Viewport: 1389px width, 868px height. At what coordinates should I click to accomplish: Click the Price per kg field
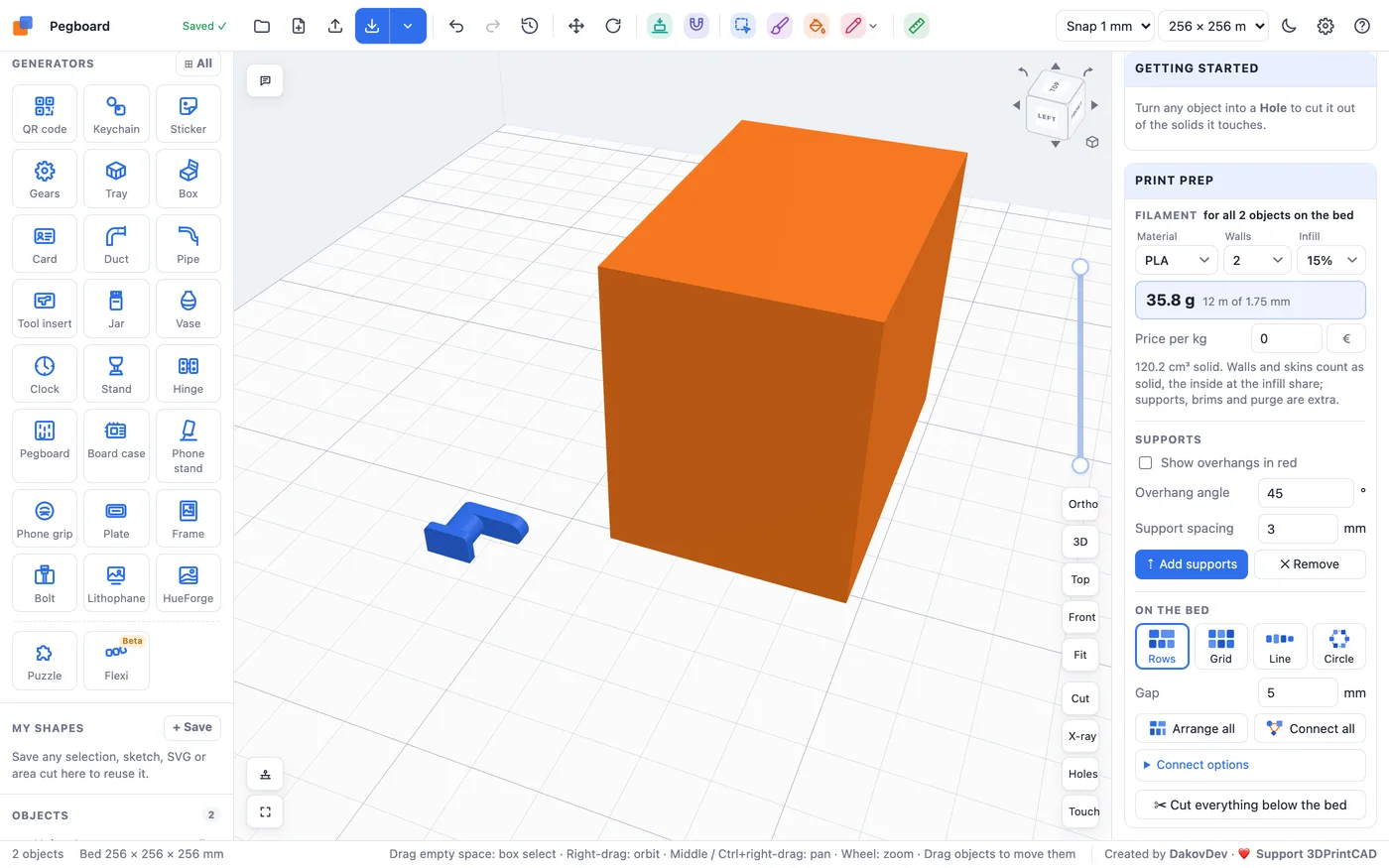point(1287,338)
